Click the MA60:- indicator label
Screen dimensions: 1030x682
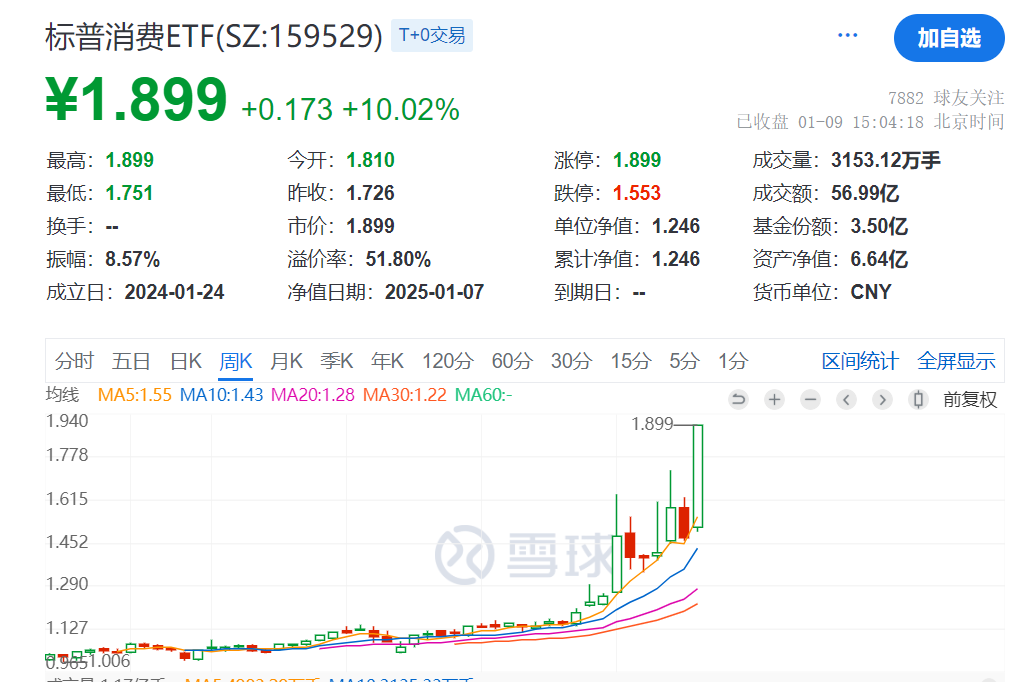coord(483,395)
